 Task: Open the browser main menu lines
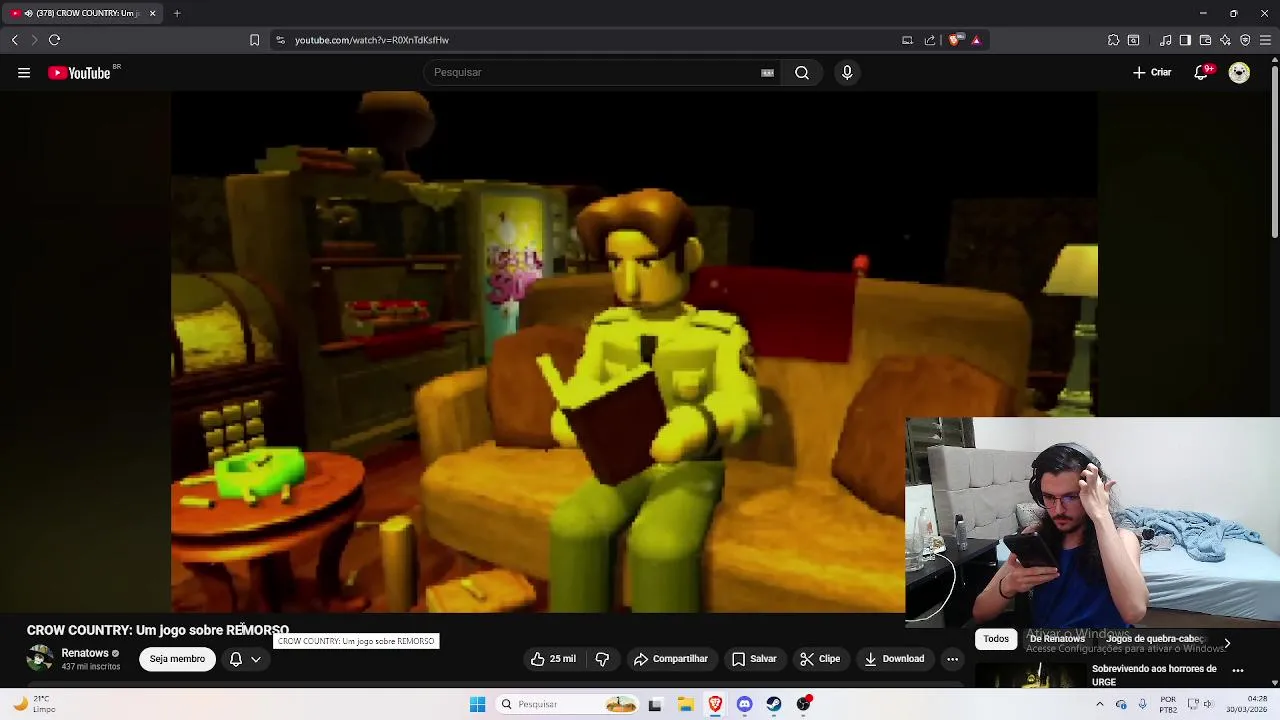[1265, 40]
